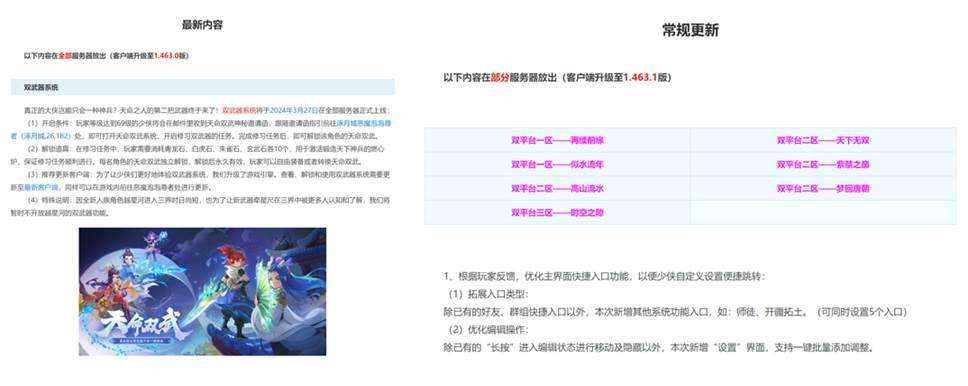Click the red inline 双武器系统 text
The width and height of the screenshot is (968, 386).
239,110
